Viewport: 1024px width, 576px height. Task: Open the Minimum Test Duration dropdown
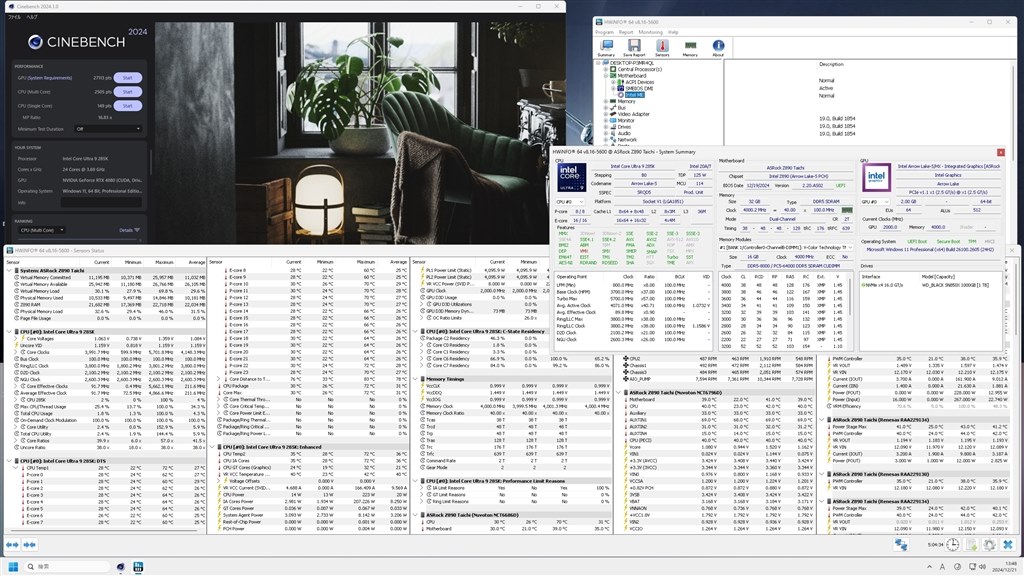click(x=108, y=129)
